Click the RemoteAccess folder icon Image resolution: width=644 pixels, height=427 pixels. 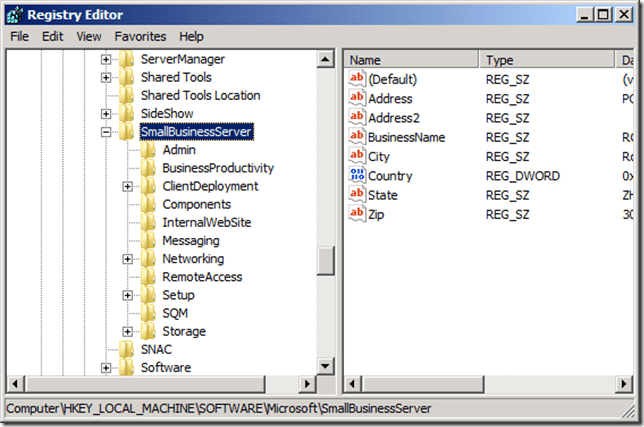pyautogui.click(x=148, y=277)
